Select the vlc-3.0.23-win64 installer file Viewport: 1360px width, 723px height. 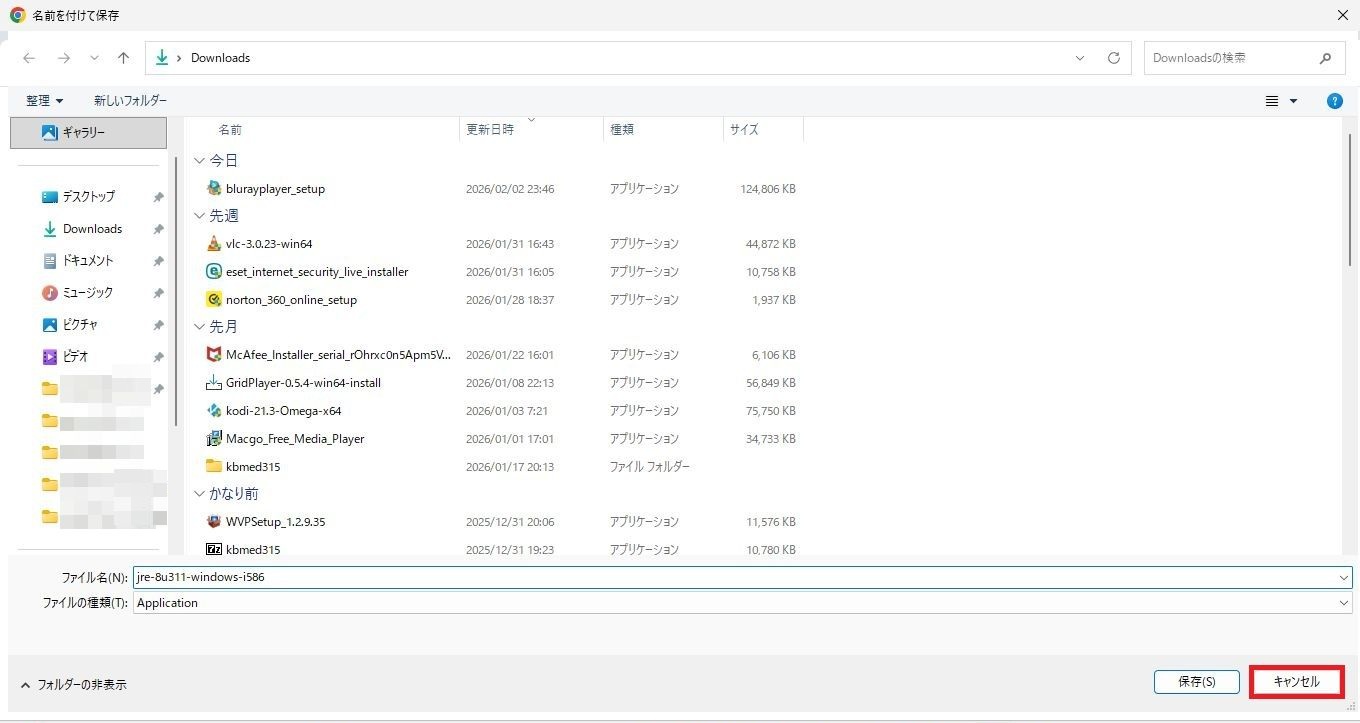(269, 244)
